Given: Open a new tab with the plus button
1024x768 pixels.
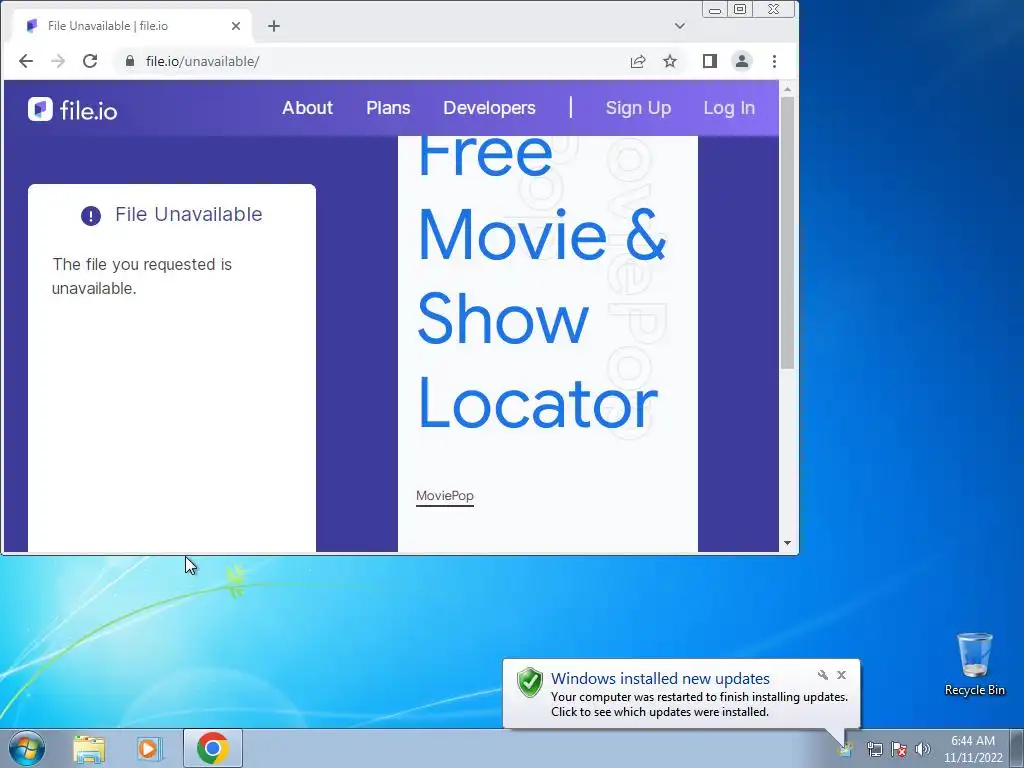Looking at the screenshot, I should pos(274,26).
